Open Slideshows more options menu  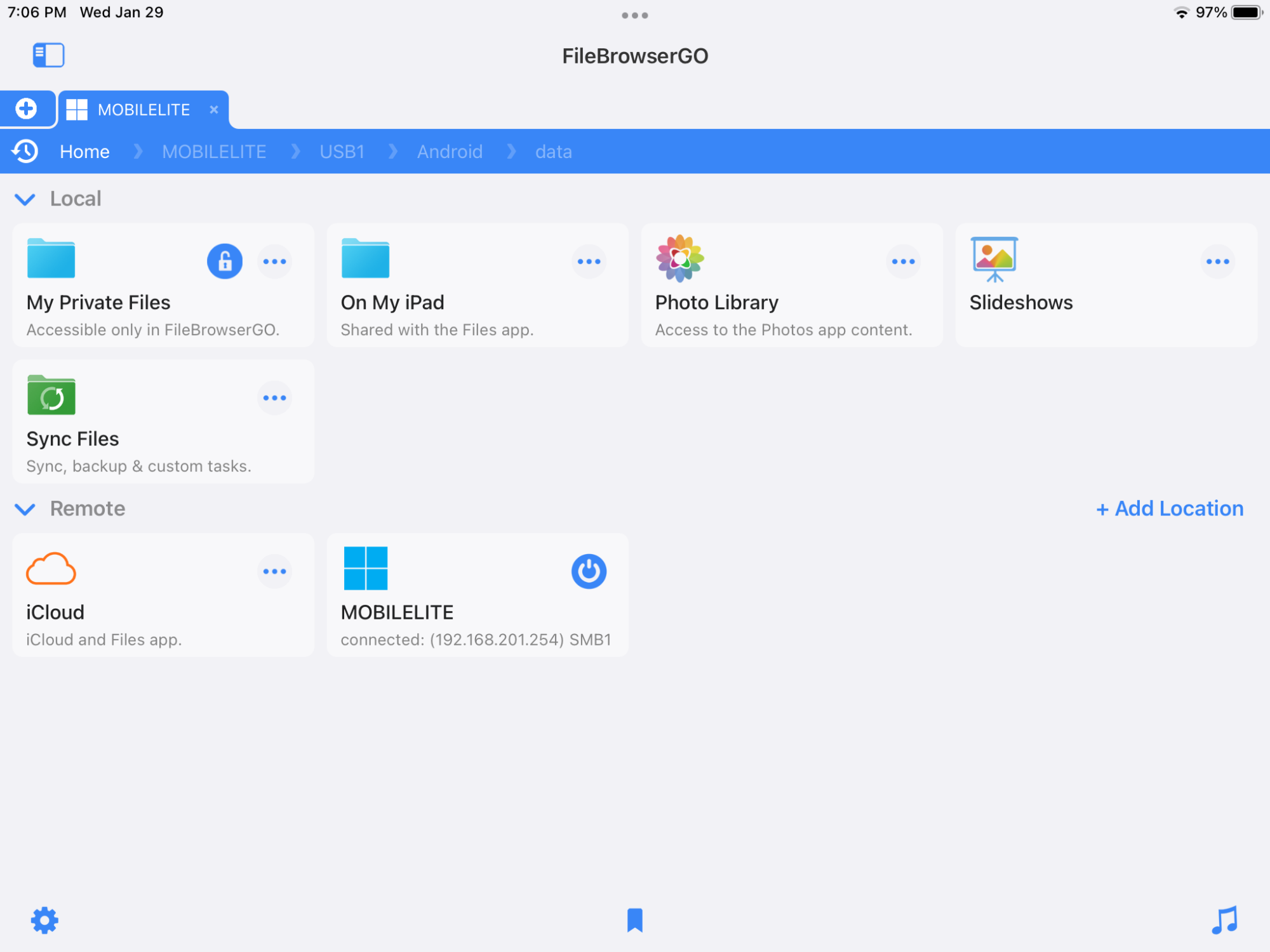pyautogui.click(x=1217, y=261)
